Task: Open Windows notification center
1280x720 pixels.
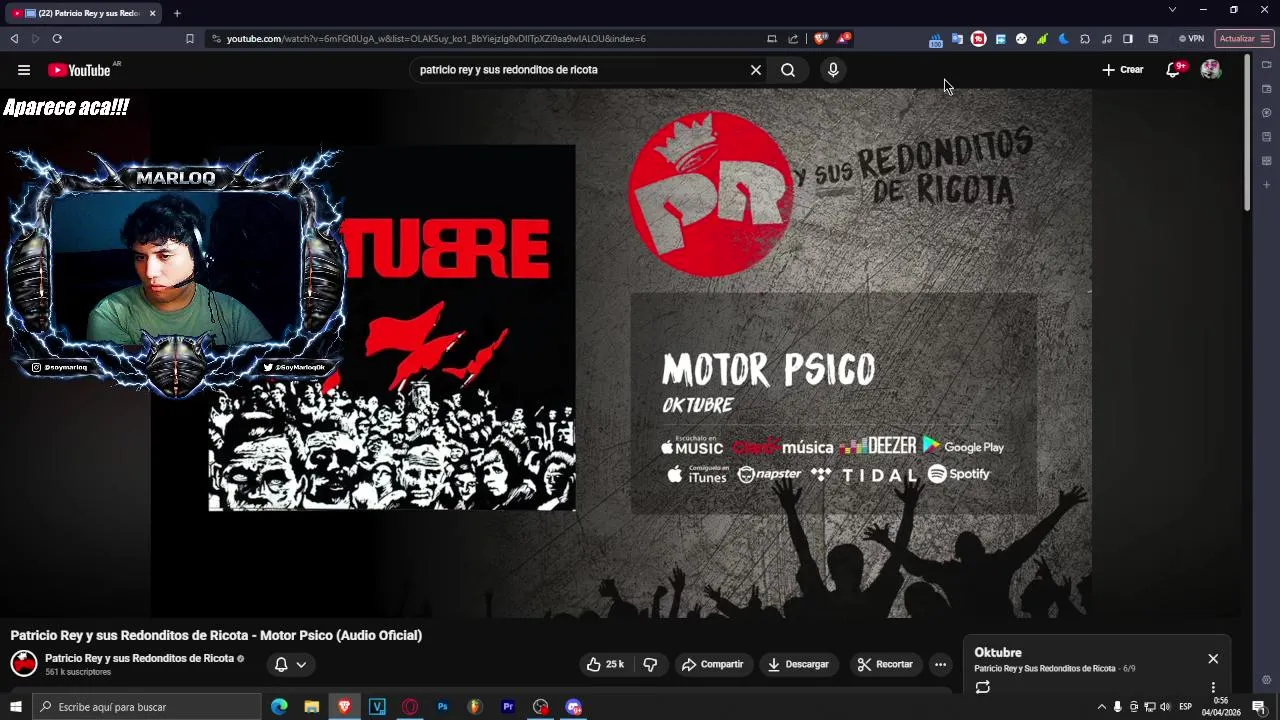Action: coord(1259,707)
